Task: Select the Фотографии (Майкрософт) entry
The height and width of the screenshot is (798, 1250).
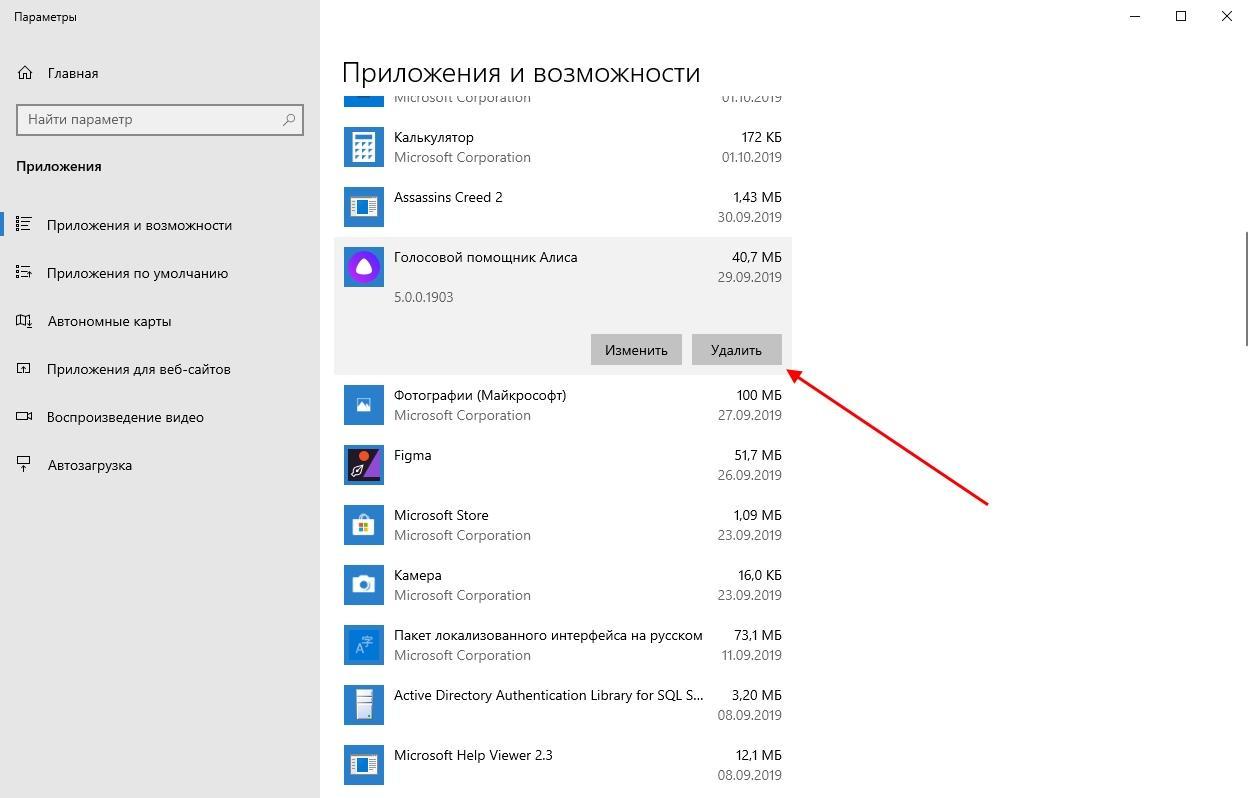Action: pos(563,405)
